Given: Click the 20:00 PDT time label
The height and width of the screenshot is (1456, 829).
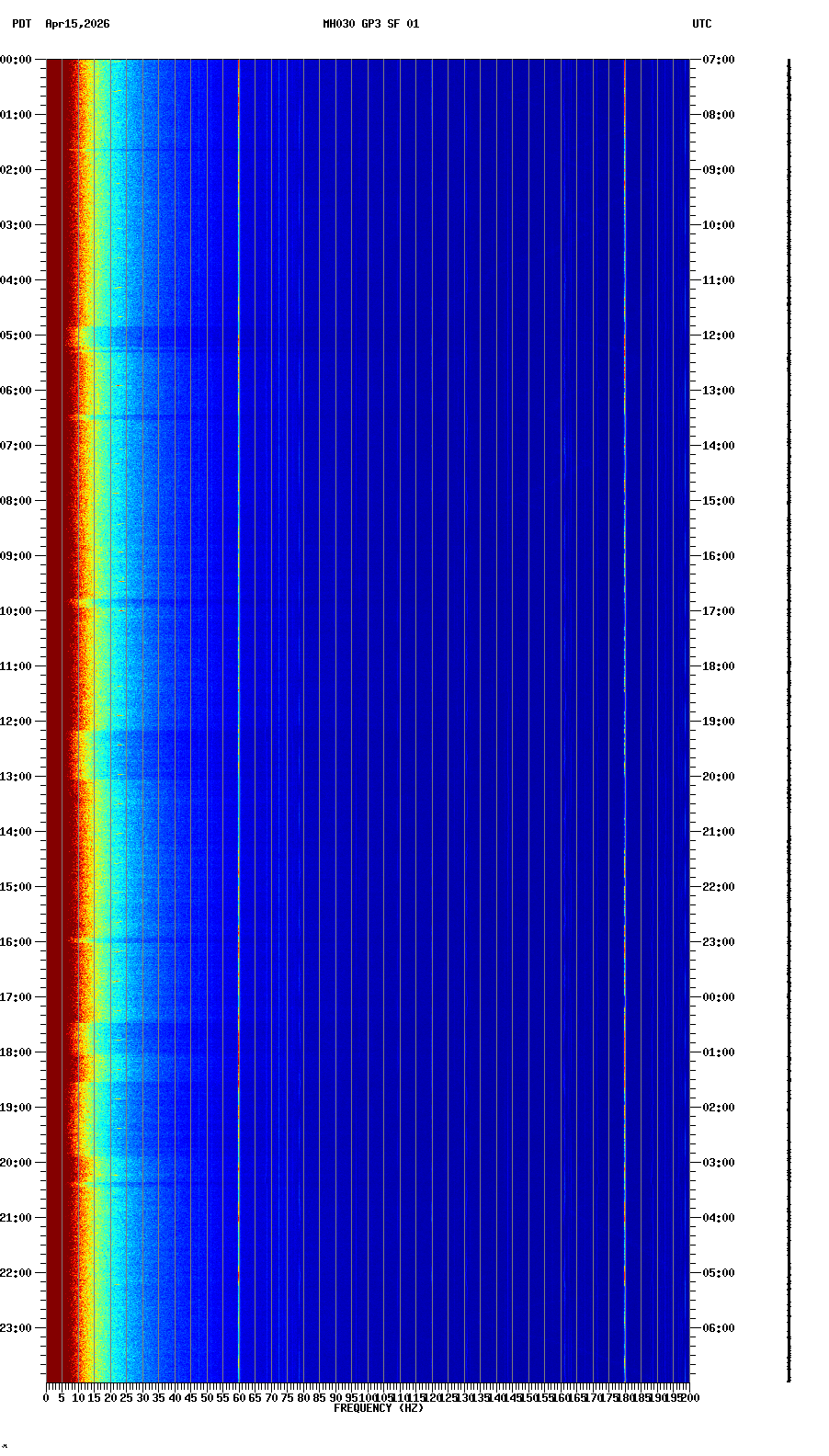Looking at the screenshot, I should point(17,1163).
